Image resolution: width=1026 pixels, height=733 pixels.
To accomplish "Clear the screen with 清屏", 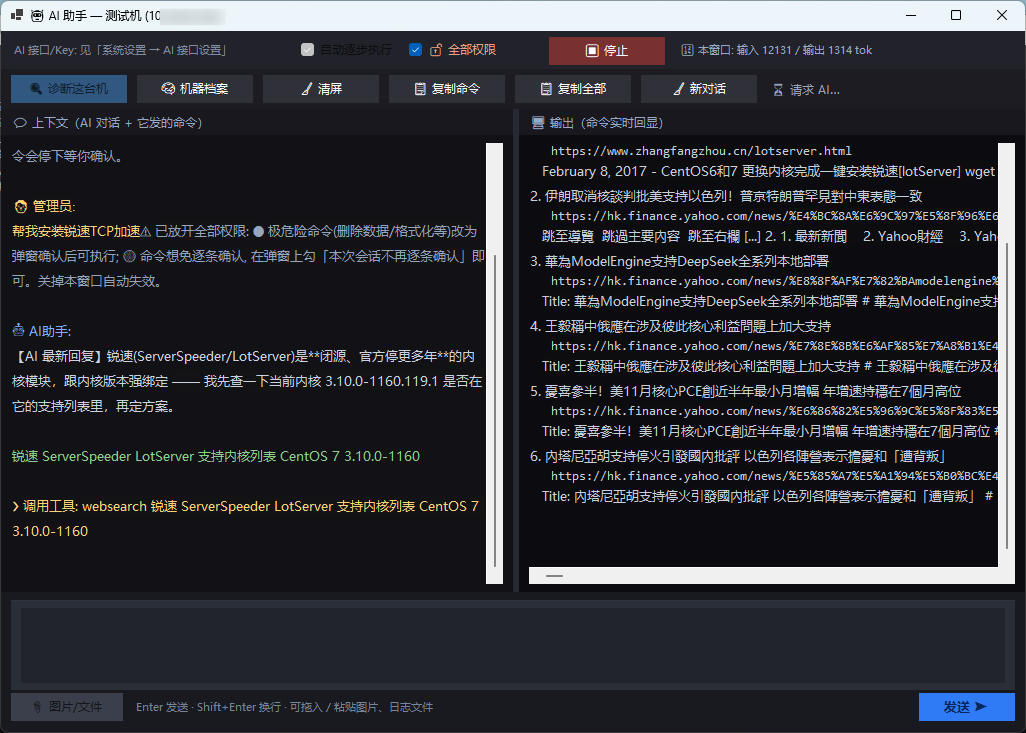I will pyautogui.click(x=321, y=89).
